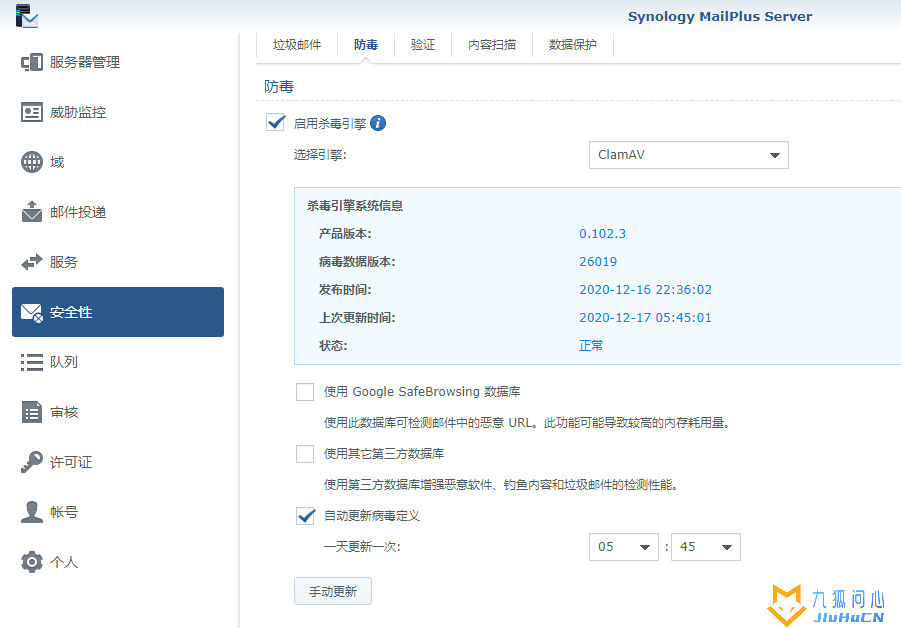
Task: Switch to the 验证 tab
Action: (x=423, y=45)
